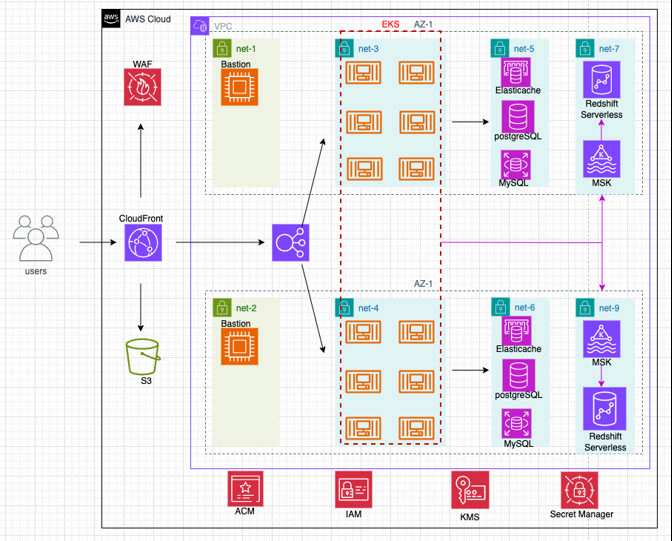Select the MySQL icon in net-6
The image size is (672, 541).
(x=517, y=424)
